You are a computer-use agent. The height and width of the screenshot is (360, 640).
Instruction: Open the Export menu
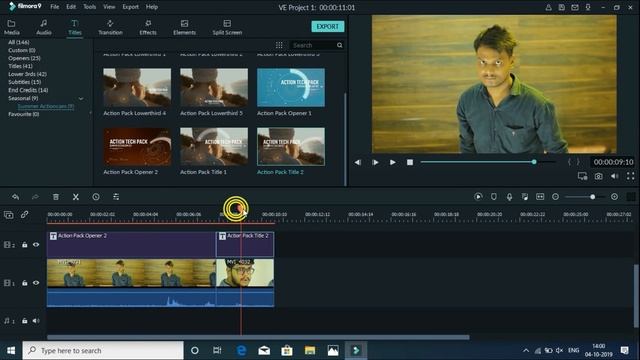(x=130, y=7)
